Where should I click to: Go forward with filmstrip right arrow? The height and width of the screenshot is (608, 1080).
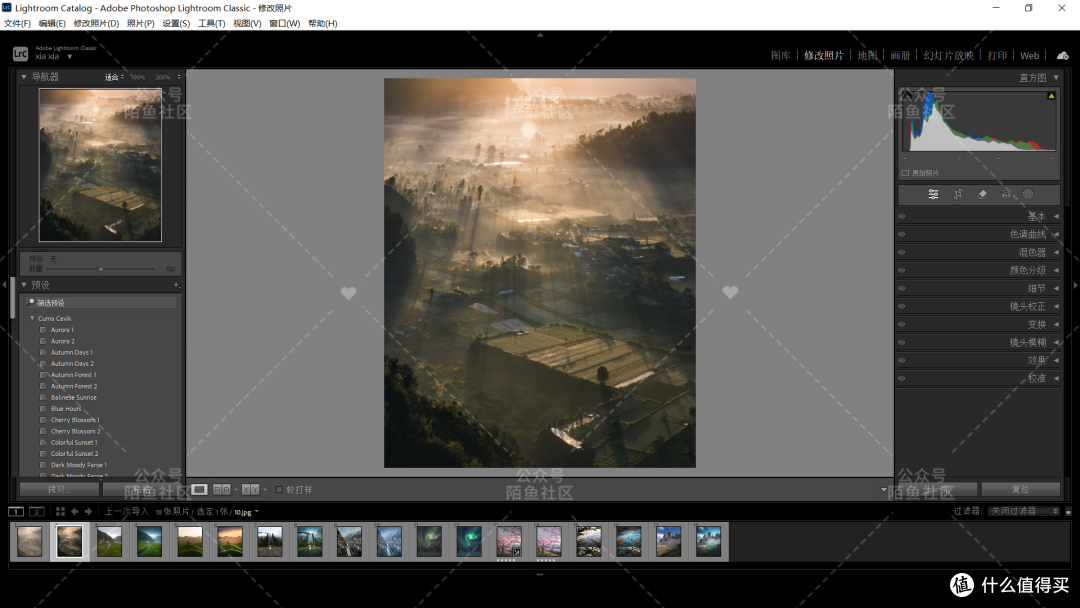click(88, 512)
